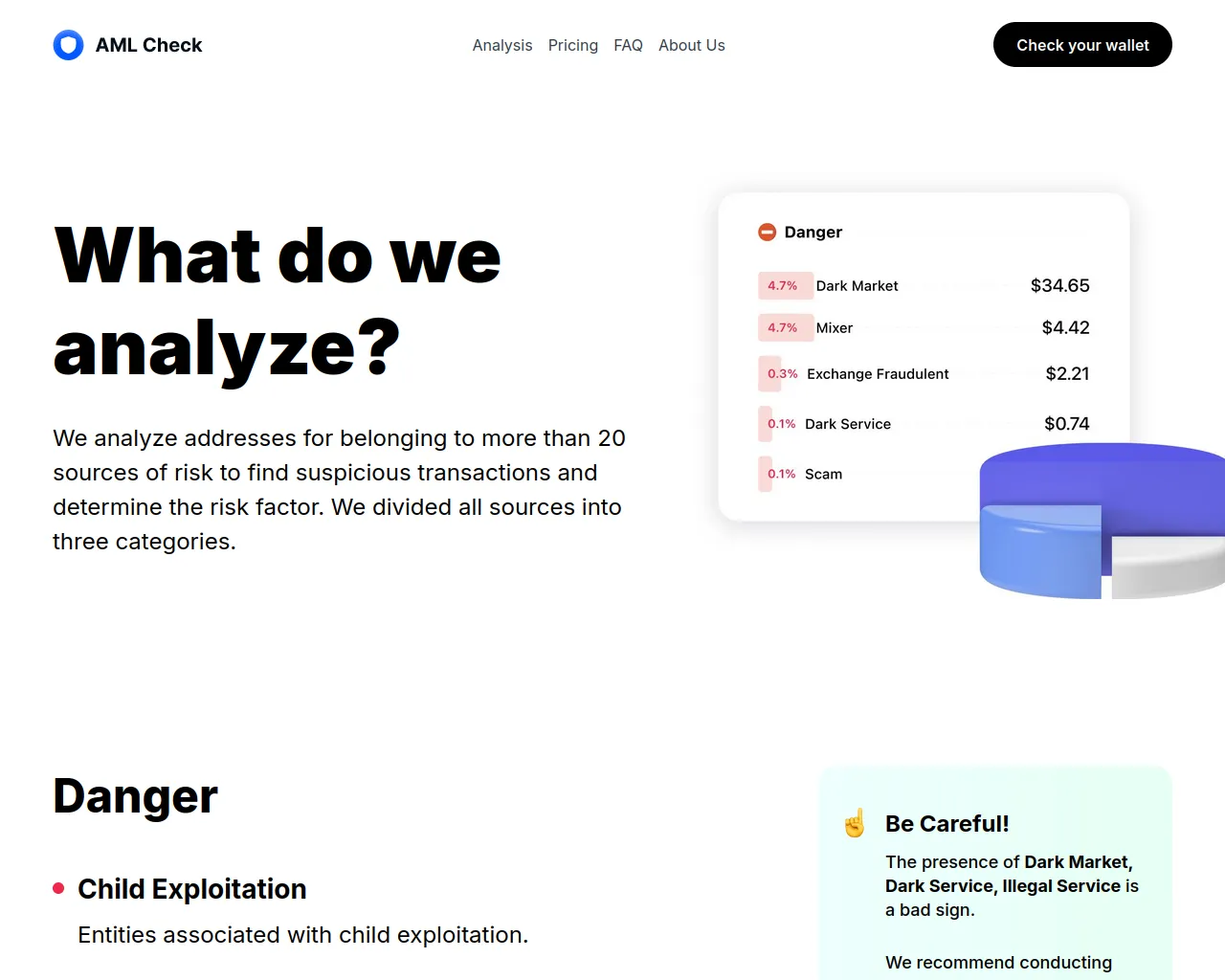
Task: Click the 4.7% badge next to Dark Market
Action: pyautogui.click(x=782, y=285)
